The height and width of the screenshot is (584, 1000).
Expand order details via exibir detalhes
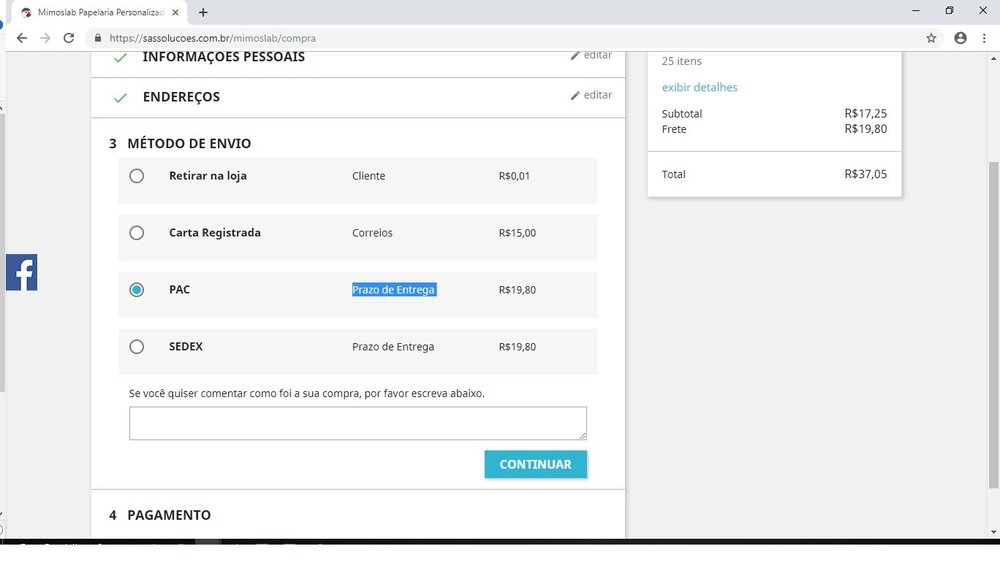[699, 87]
